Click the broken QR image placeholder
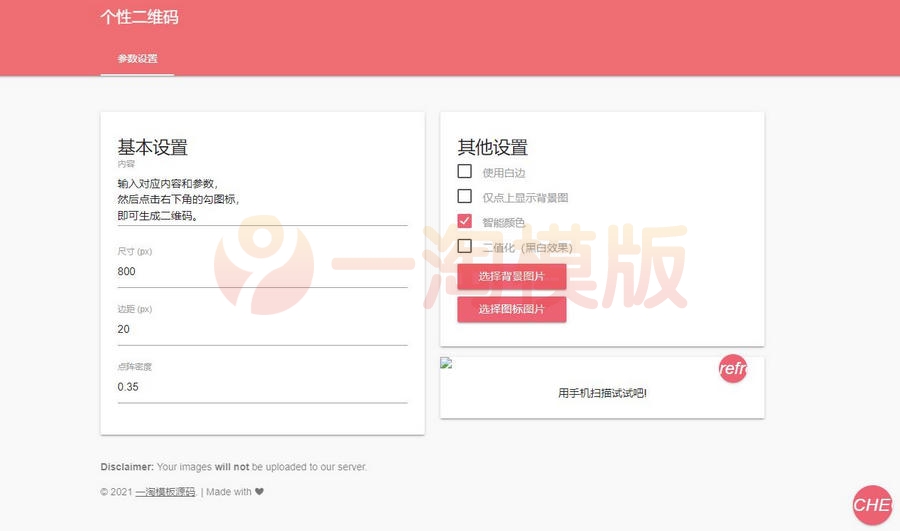The height and width of the screenshot is (531, 900). point(447,363)
